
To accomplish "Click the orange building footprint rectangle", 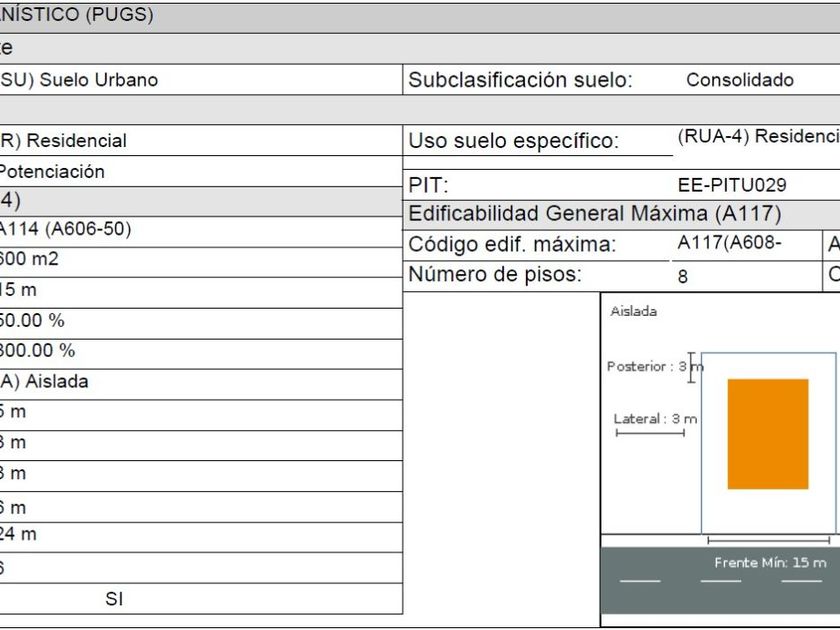I will (x=767, y=434).
